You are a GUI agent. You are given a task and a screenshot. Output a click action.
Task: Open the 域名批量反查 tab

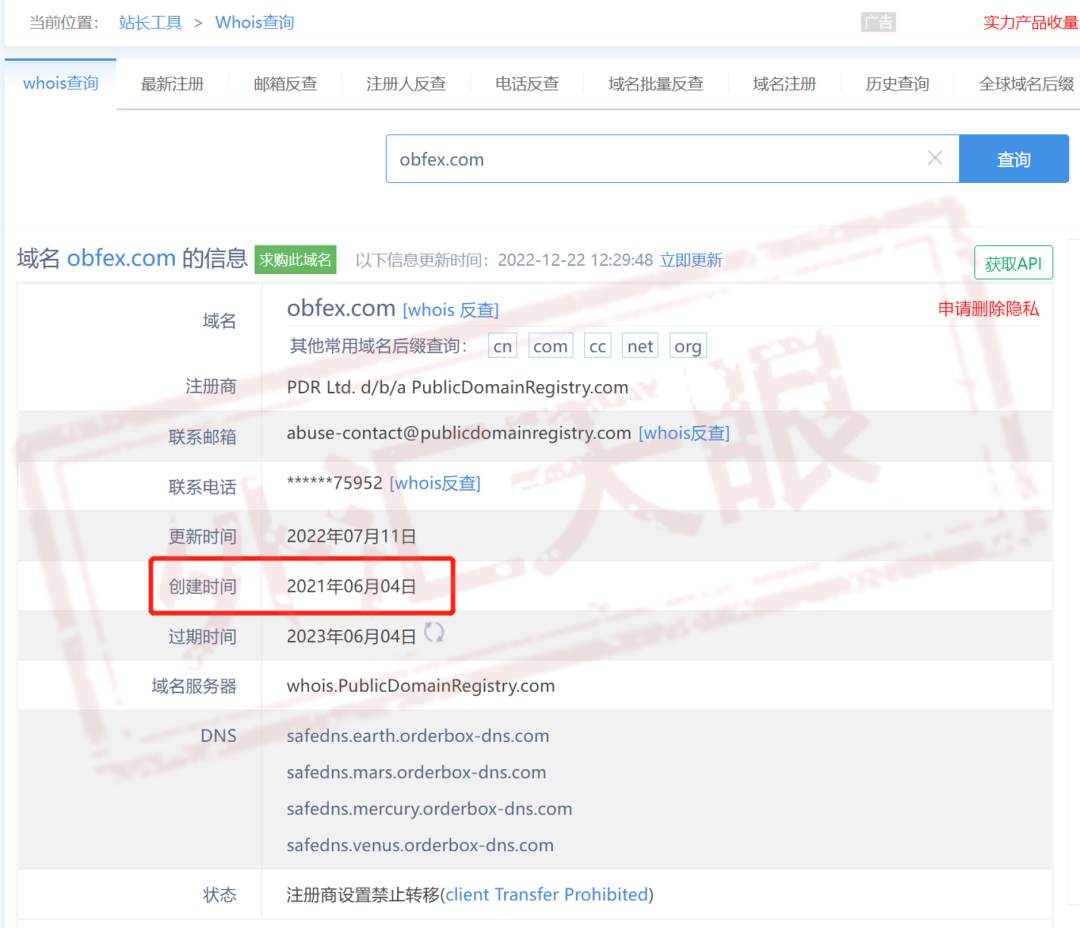point(656,84)
